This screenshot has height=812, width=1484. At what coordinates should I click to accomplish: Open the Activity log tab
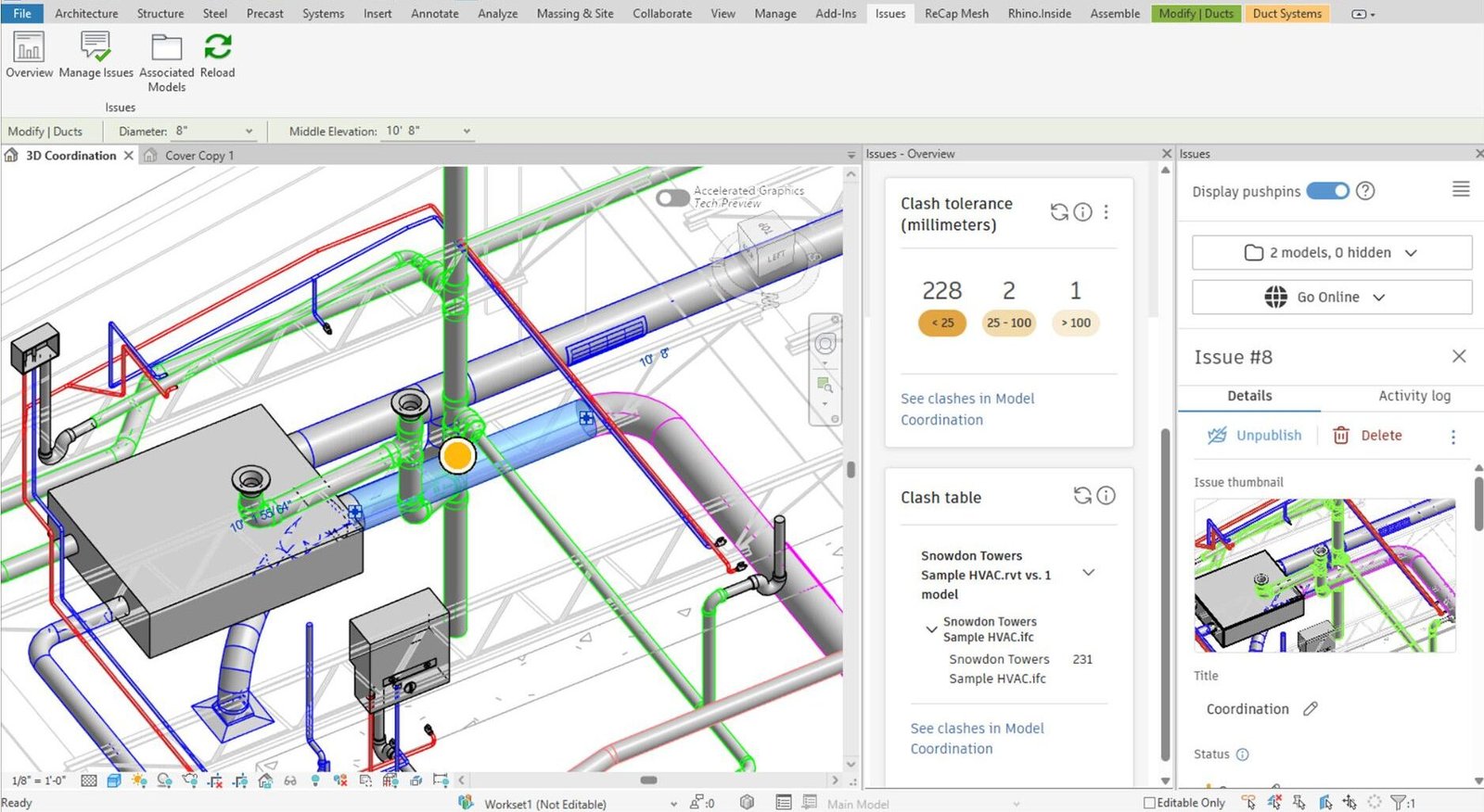point(1414,396)
